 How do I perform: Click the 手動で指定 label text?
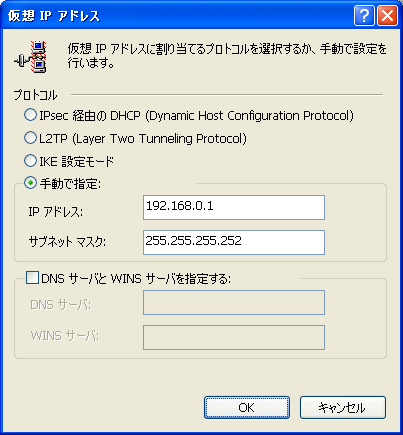[x=70, y=184]
